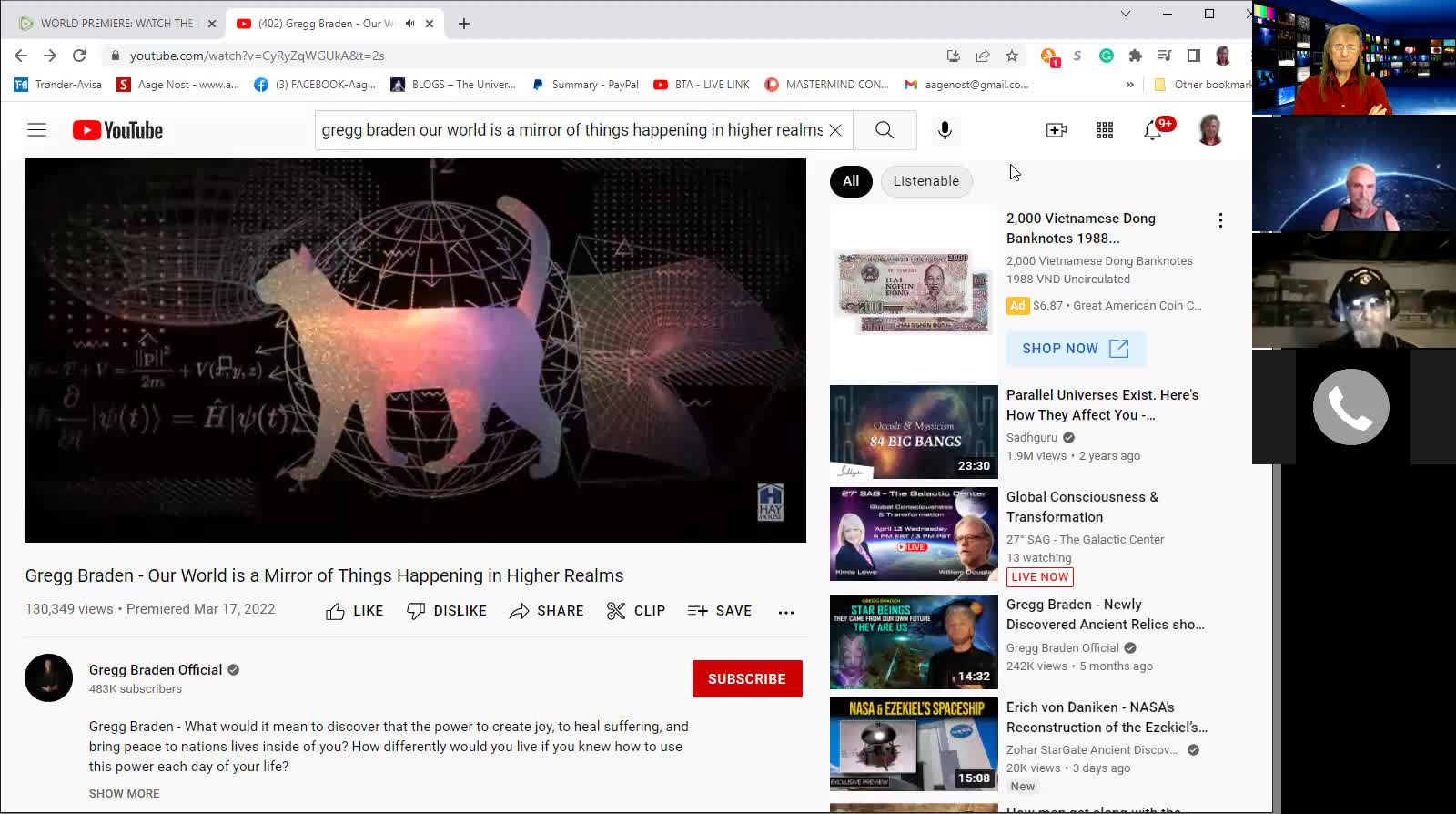Click the browser address bar URL
The width and height of the screenshot is (1456, 814).
pyautogui.click(x=257, y=56)
